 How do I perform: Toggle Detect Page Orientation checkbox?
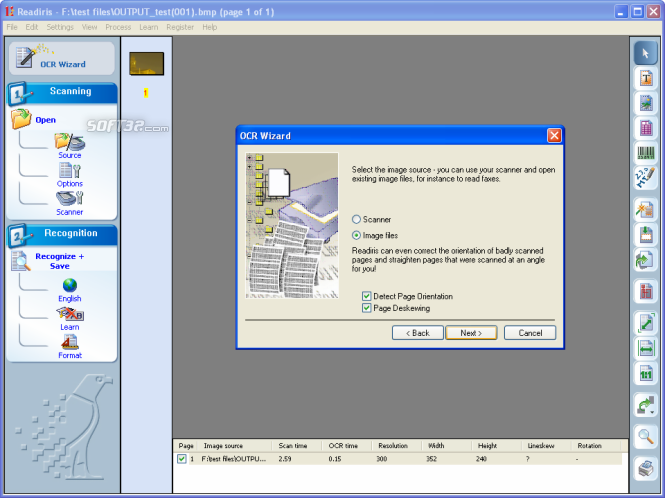(x=366, y=296)
